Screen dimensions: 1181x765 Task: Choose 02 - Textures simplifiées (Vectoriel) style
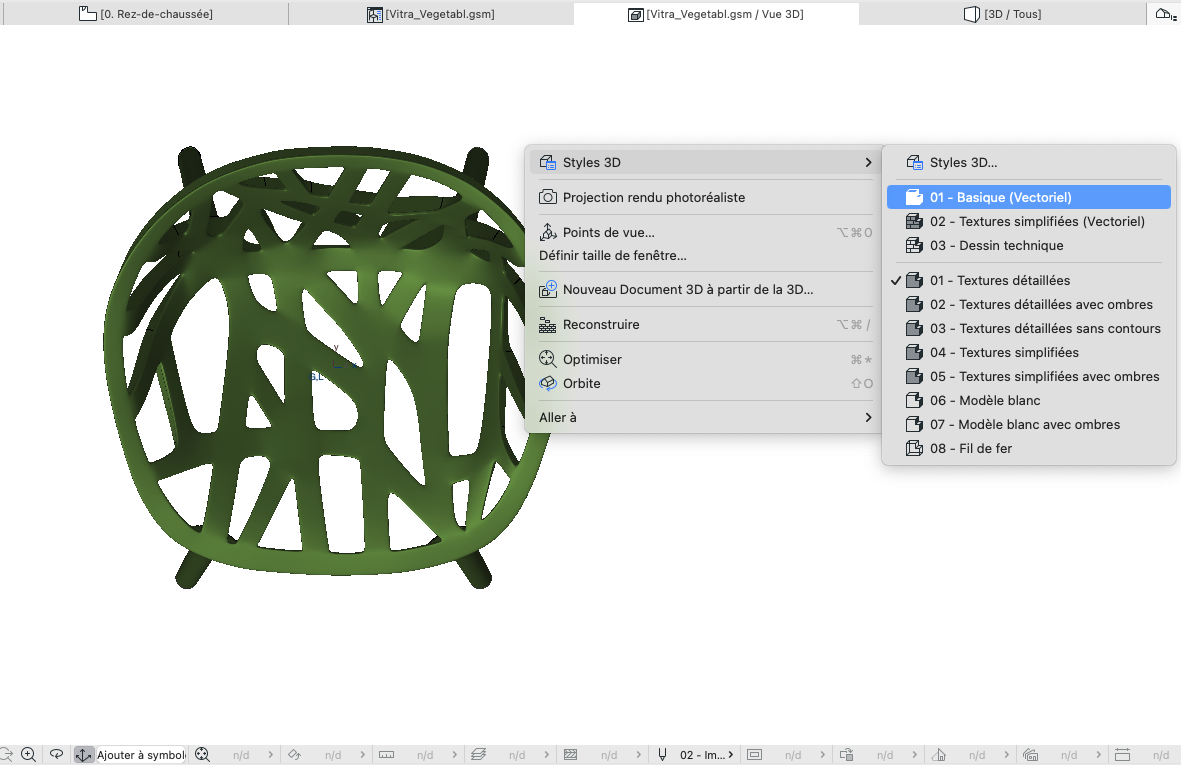[1029, 221]
